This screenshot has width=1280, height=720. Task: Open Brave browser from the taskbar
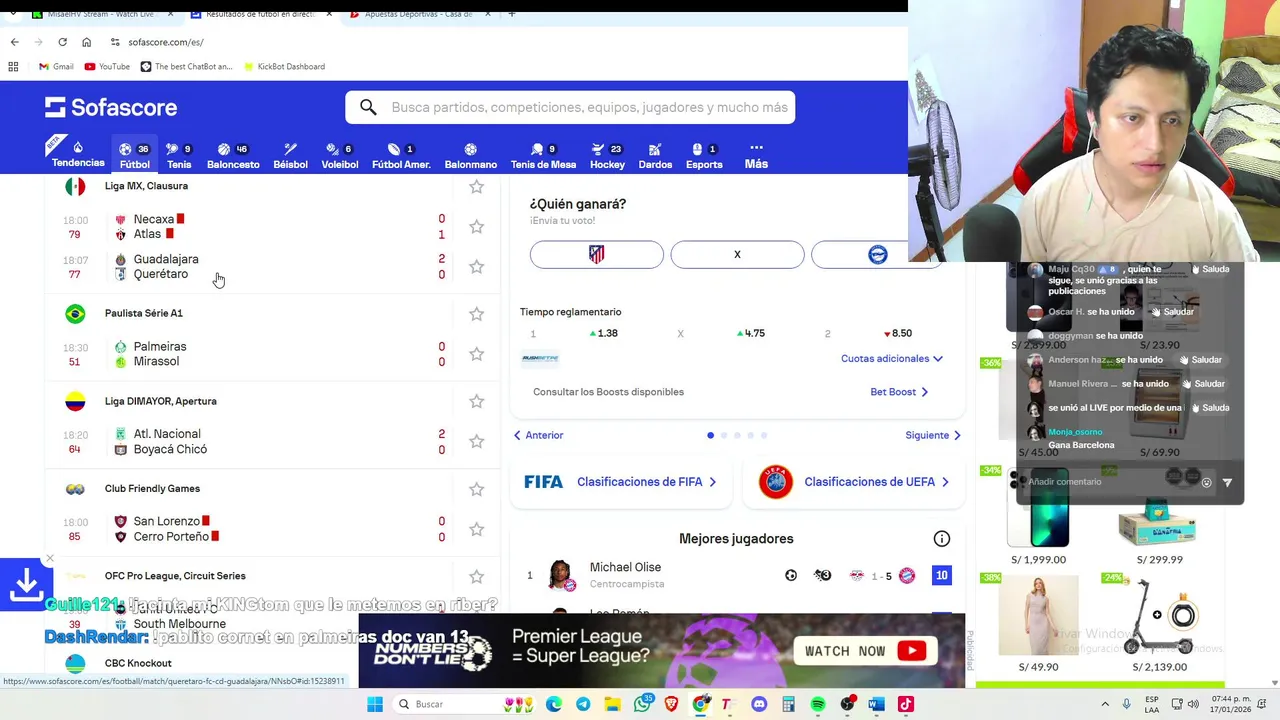coord(671,704)
